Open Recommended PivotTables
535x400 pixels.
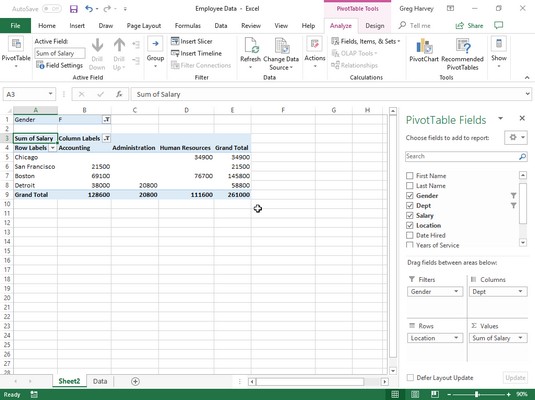[462, 54]
